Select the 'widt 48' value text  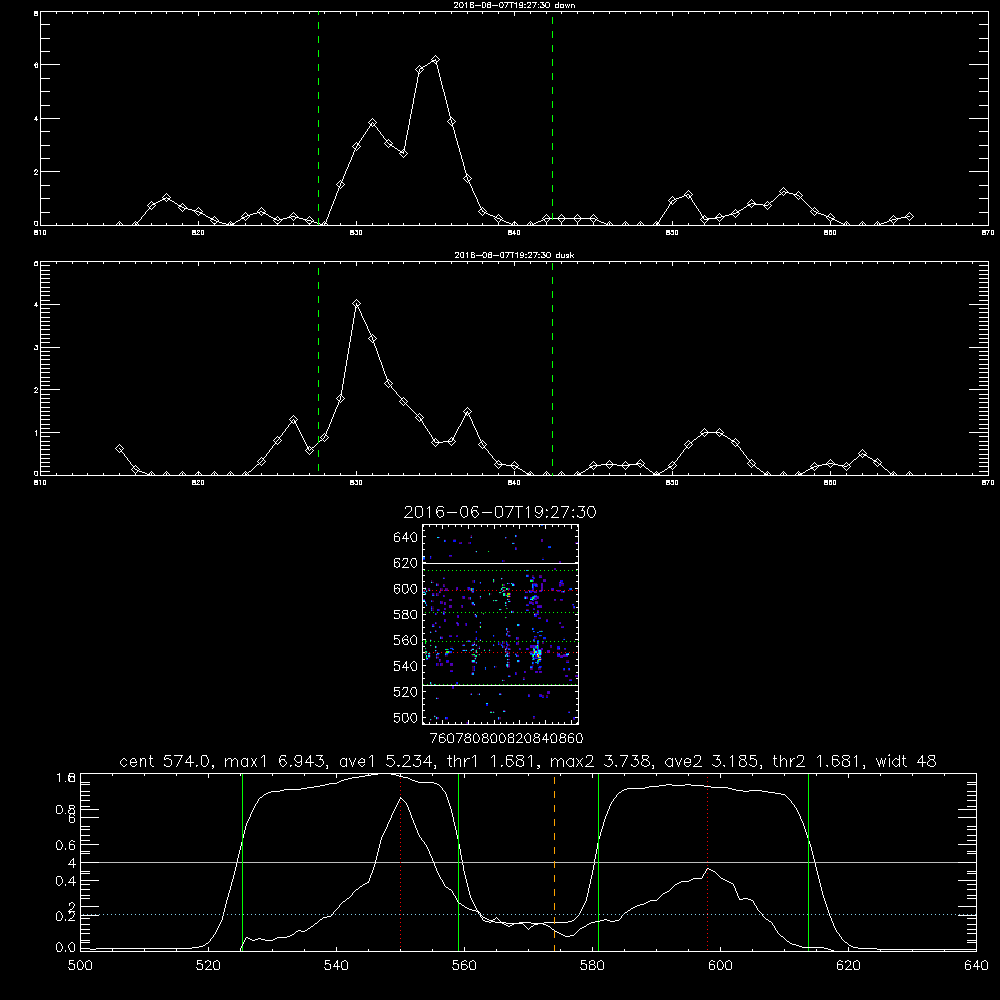[906, 761]
